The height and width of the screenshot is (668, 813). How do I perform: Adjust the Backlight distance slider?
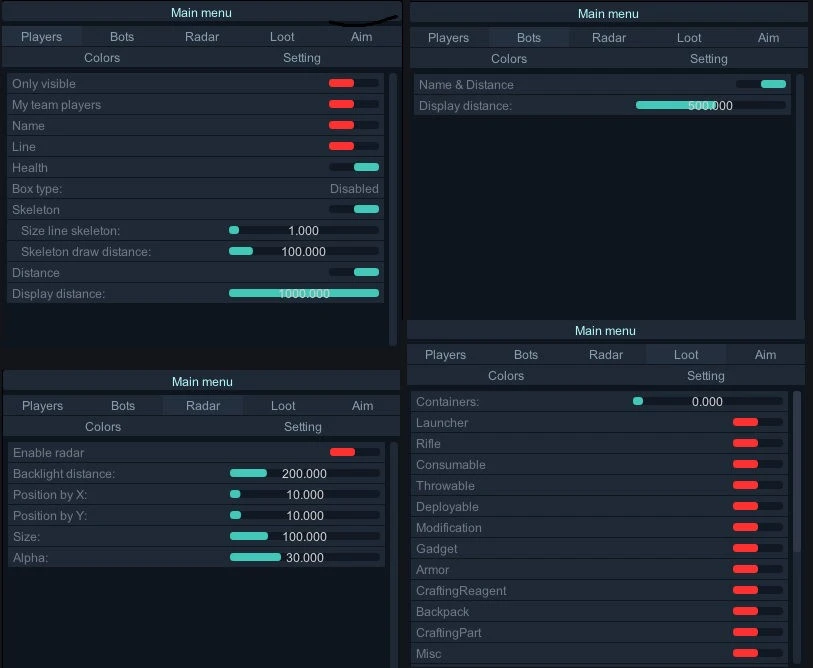pyautogui.click(x=304, y=473)
